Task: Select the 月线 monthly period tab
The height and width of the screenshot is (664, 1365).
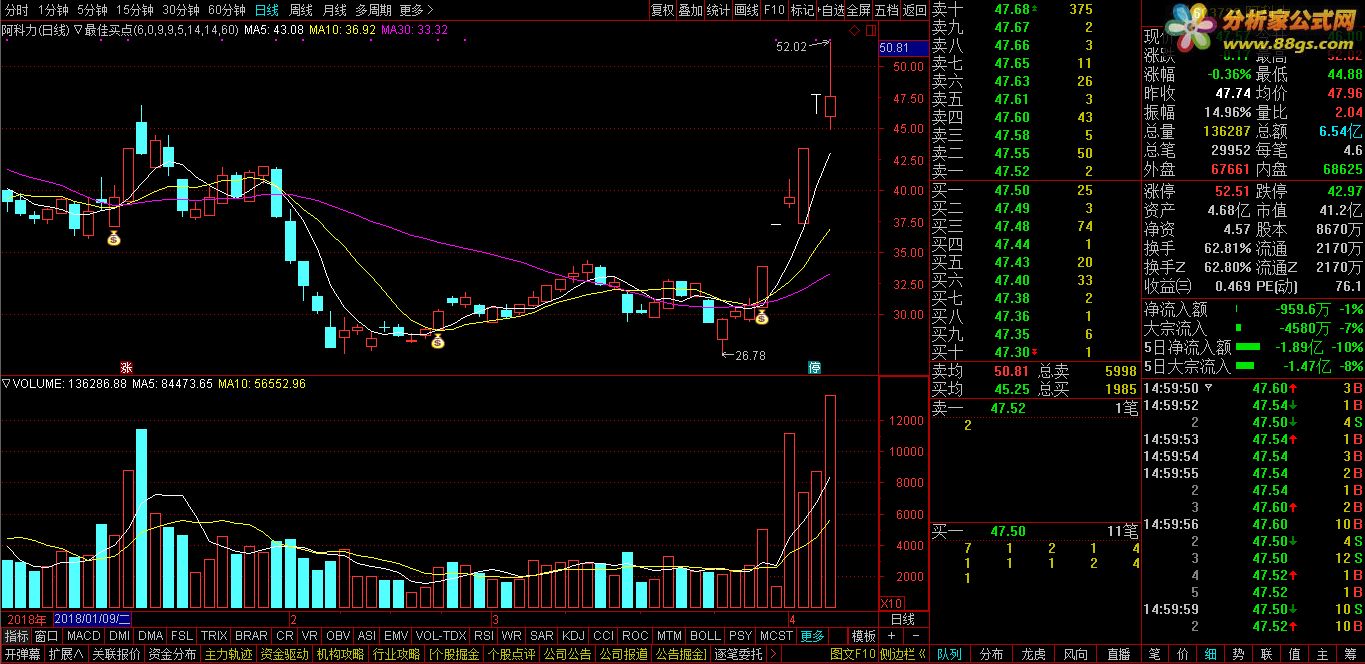Action: click(x=335, y=10)
